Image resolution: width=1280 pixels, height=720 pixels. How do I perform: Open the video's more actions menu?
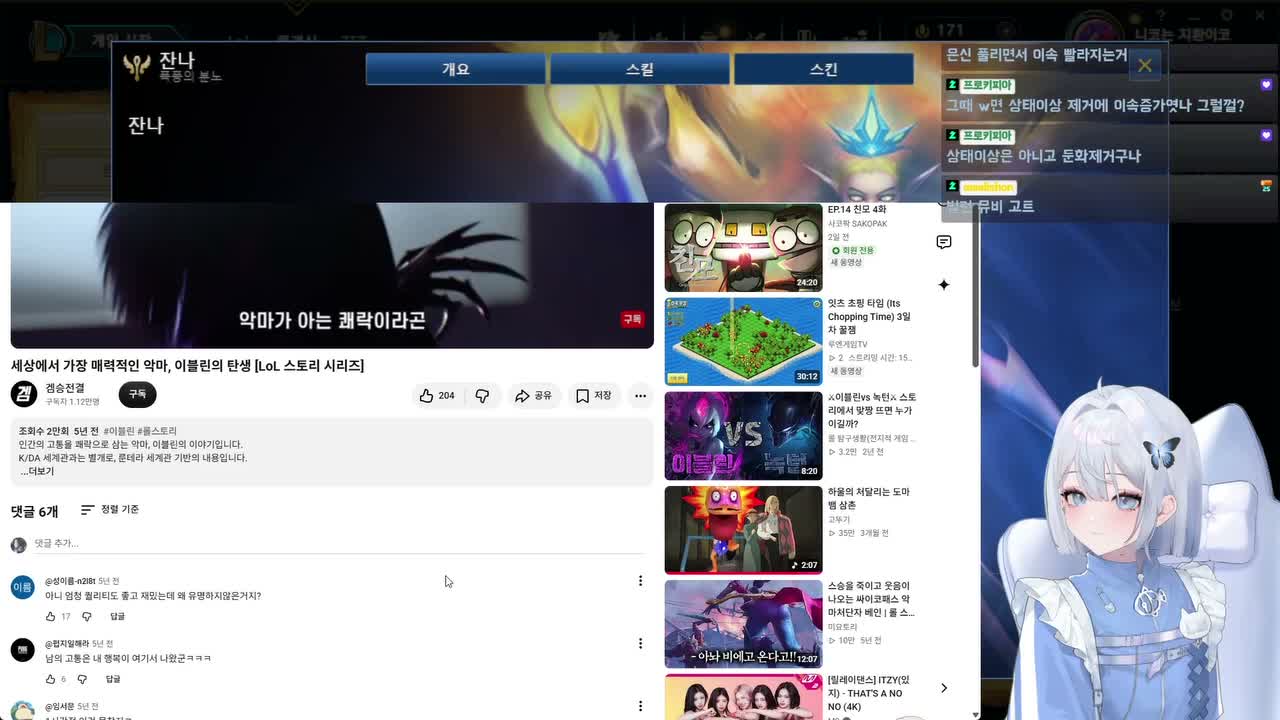(640, 395)
